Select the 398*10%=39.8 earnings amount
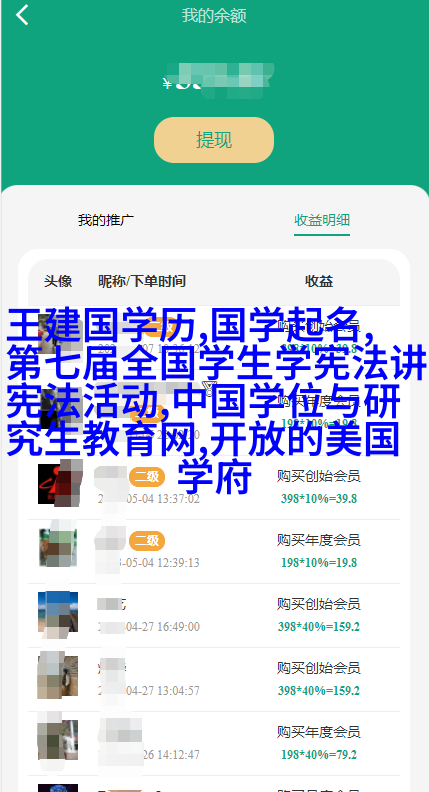429x792 pixels. coord(319,499)
